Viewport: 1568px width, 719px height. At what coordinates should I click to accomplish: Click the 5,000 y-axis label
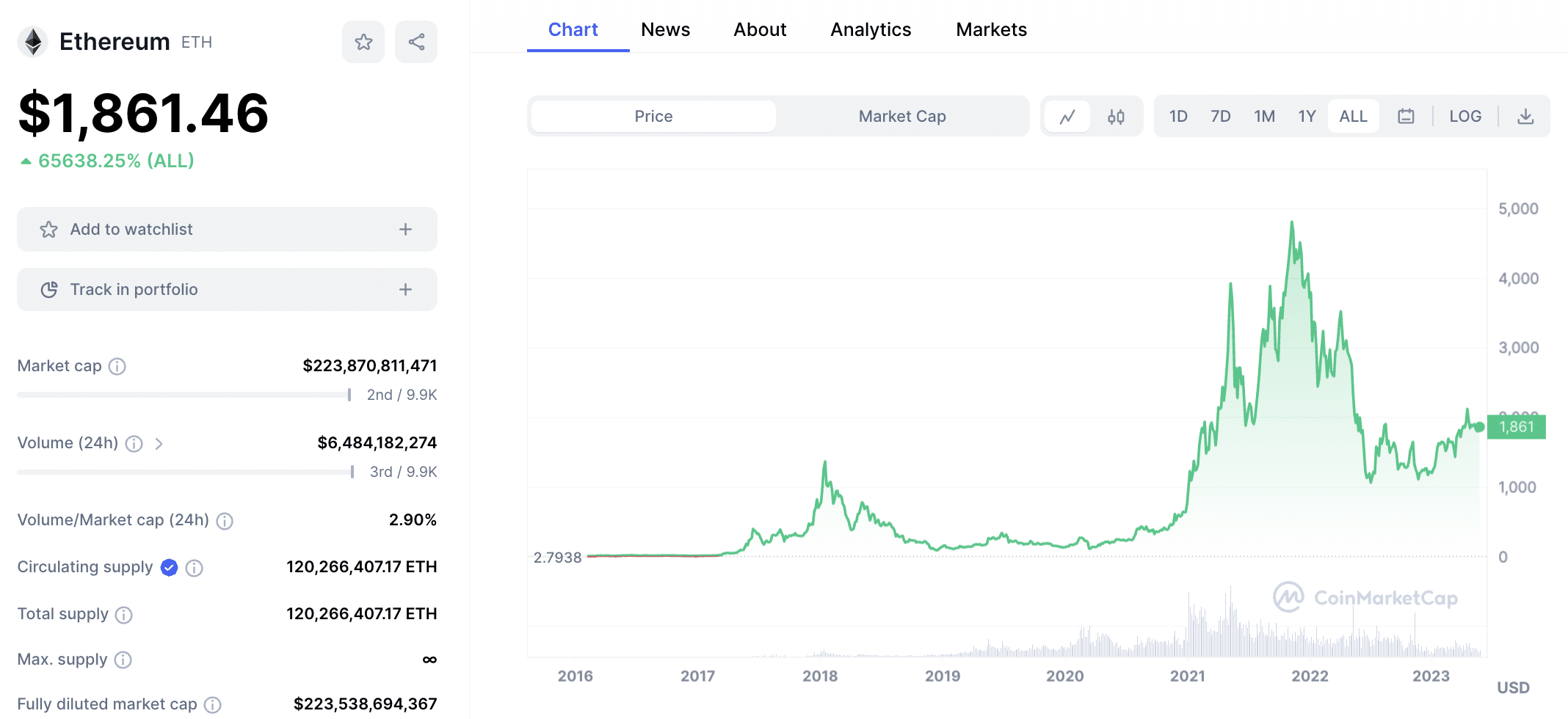(1518, 209)
